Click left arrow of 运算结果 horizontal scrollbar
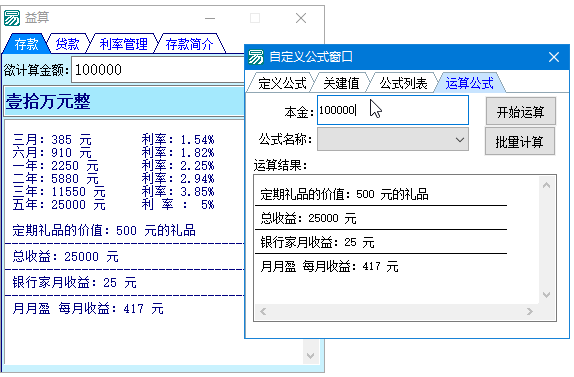Screen dimensions: 574x377 263,311
